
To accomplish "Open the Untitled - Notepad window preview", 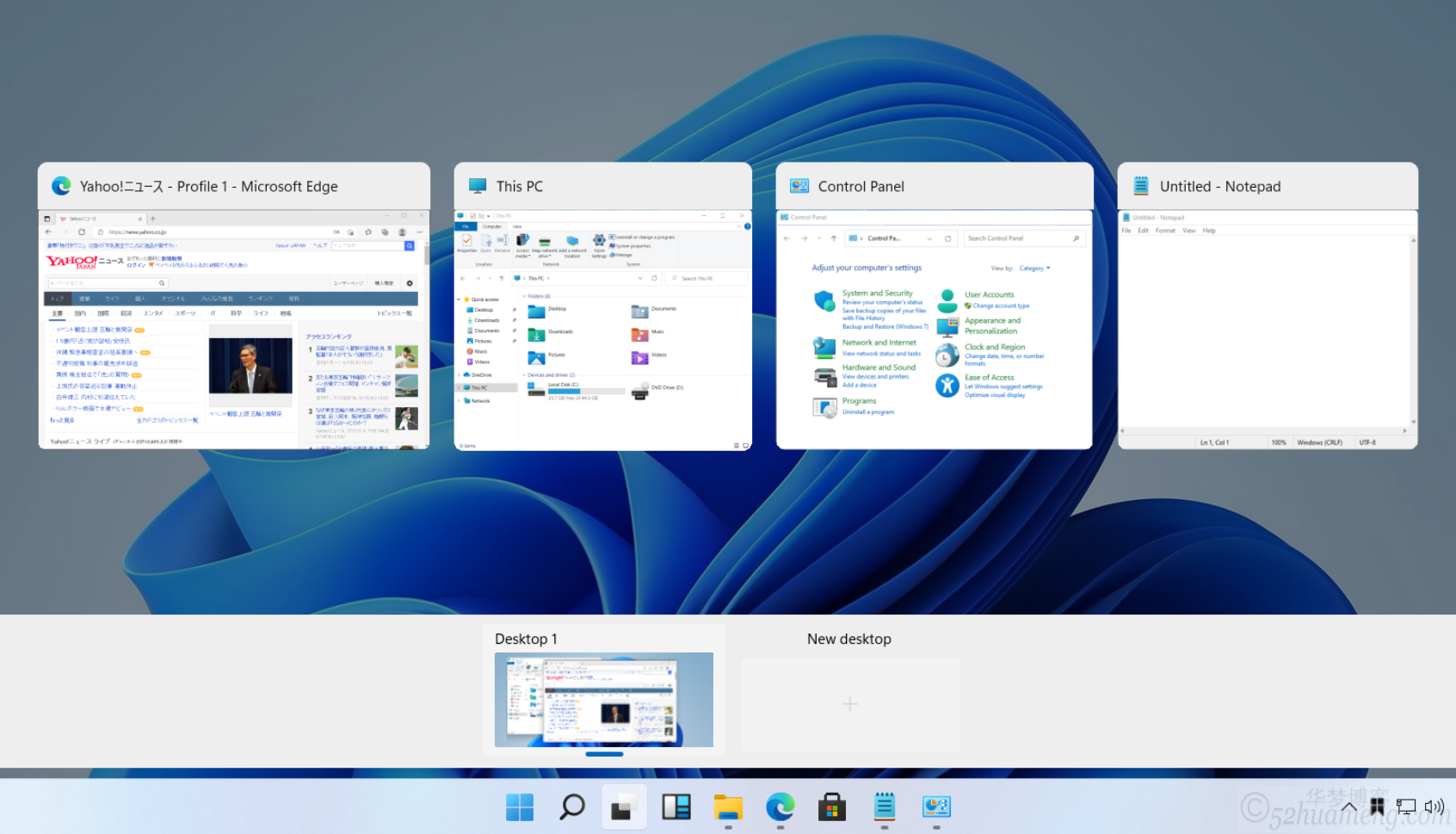I will [x=1267, y=329].
